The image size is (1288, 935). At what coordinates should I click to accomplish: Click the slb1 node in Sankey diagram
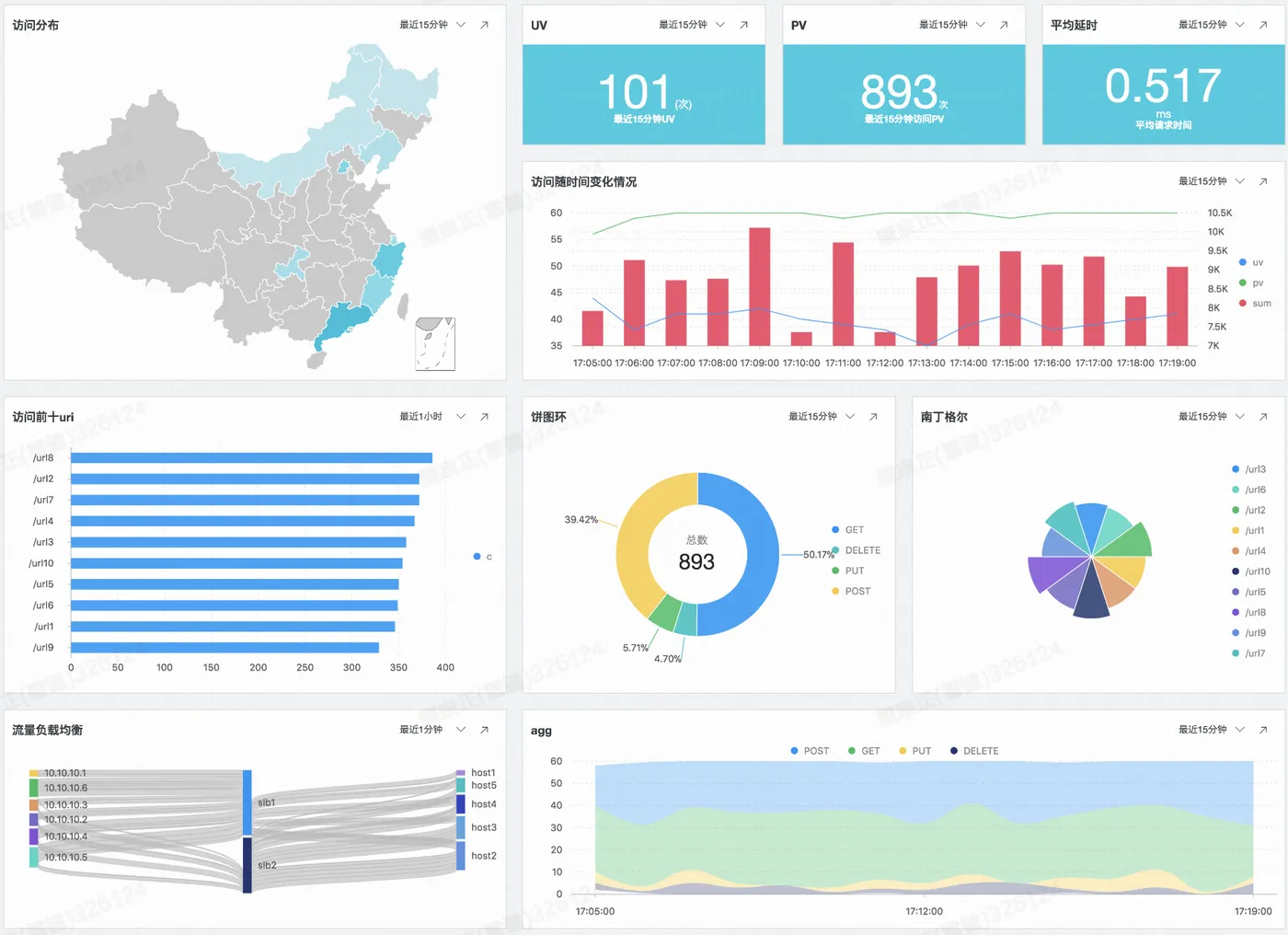pos(247,802)
